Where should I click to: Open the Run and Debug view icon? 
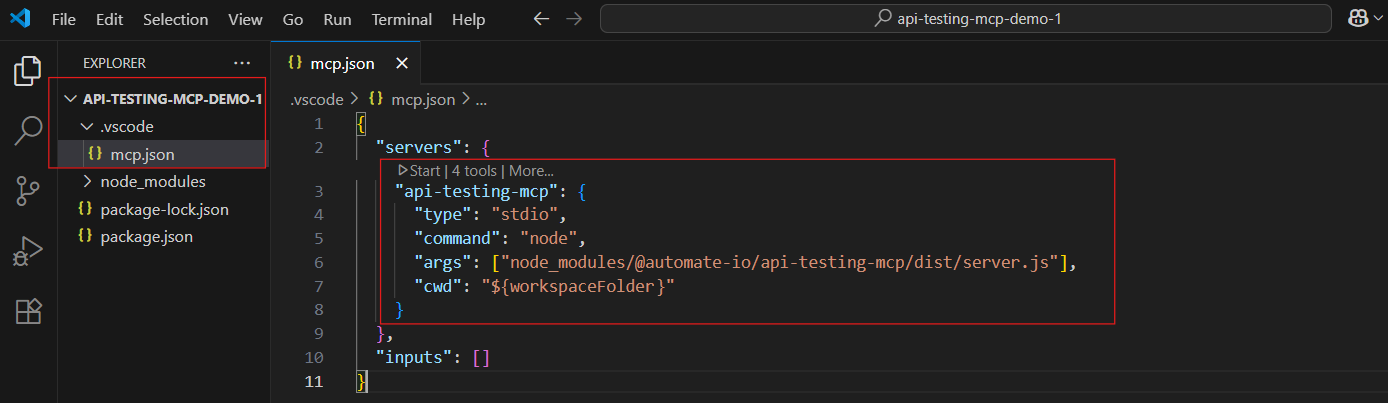28,251
